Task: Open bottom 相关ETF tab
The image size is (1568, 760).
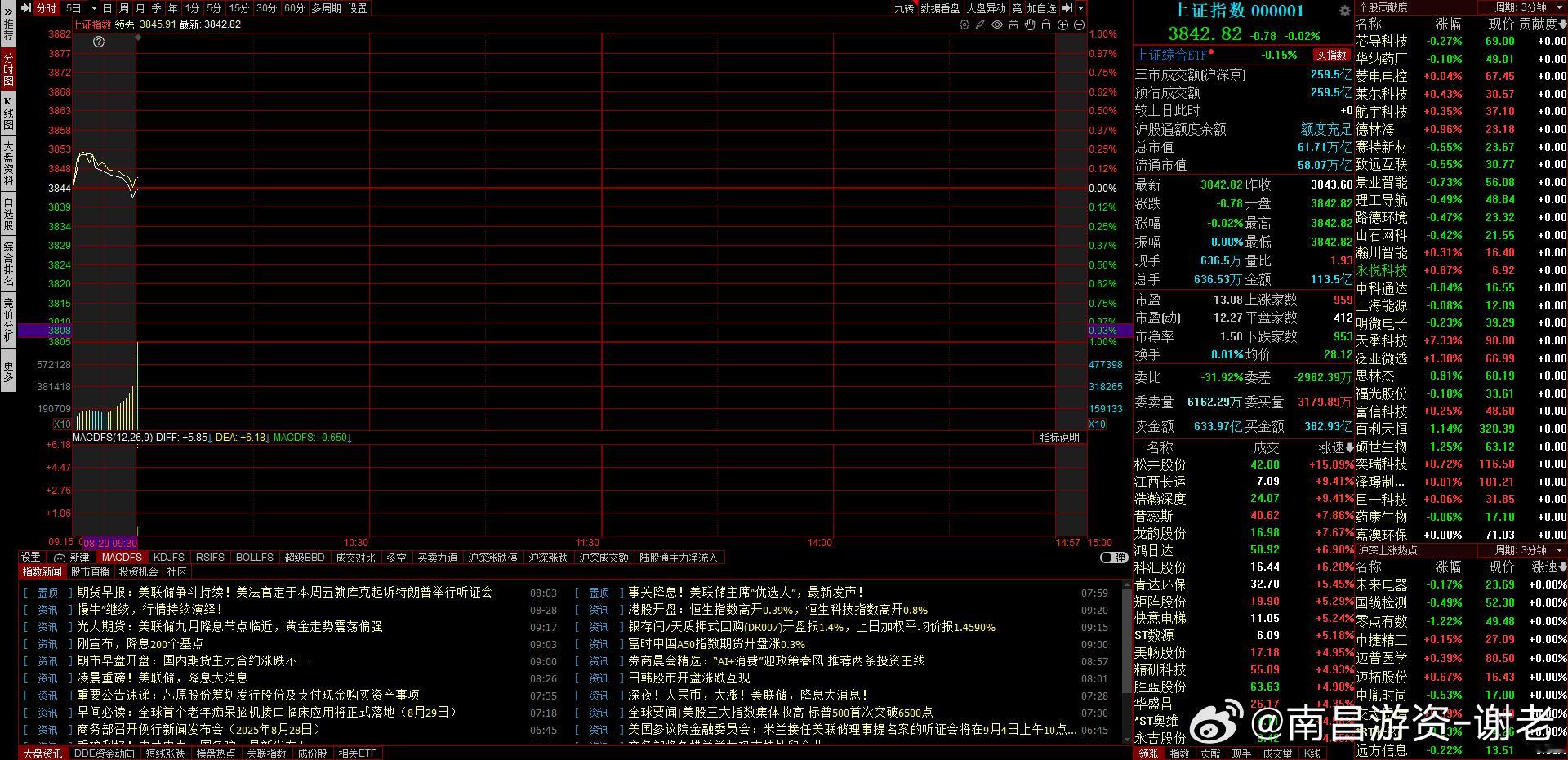Action: click(357, 753)
